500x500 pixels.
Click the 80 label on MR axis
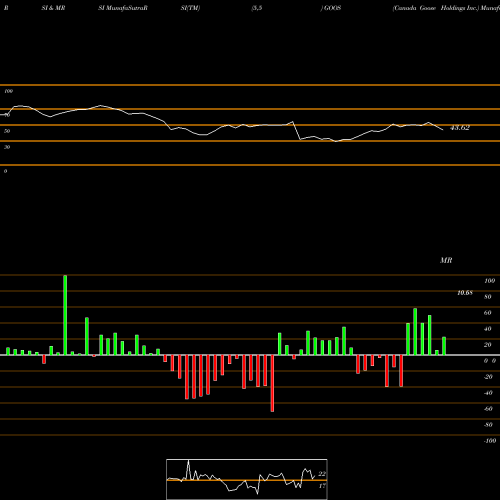[488, 297]
